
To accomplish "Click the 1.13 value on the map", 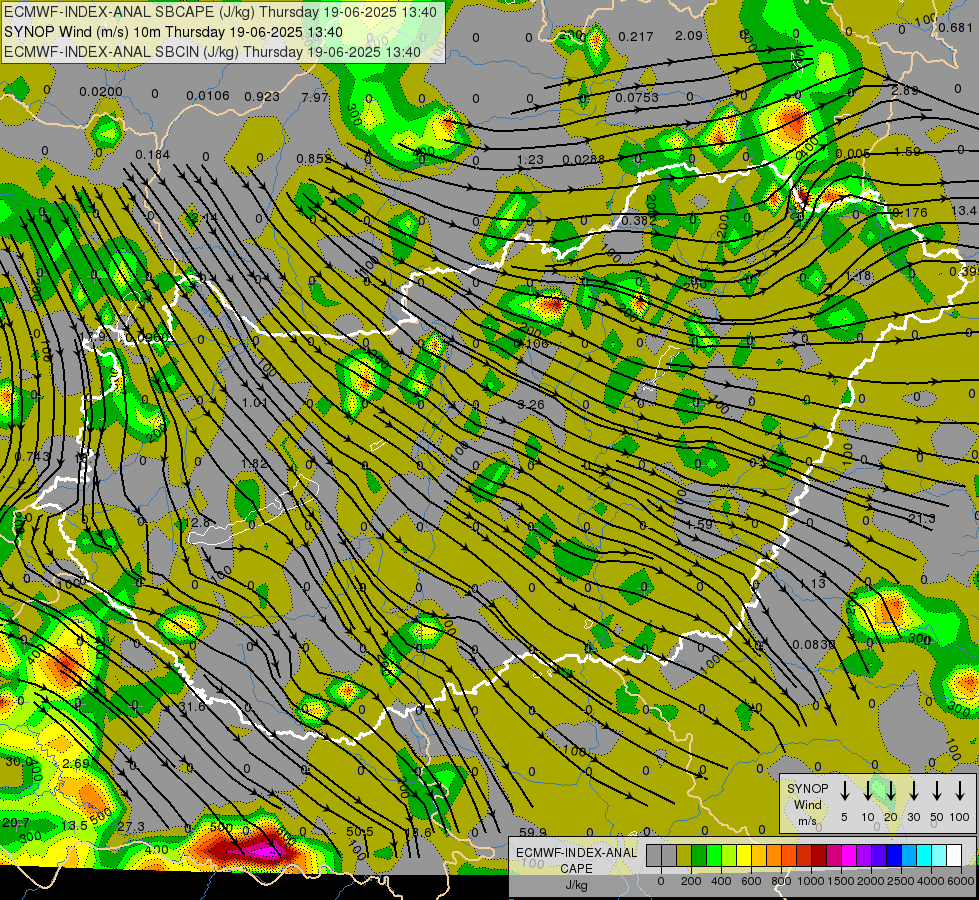I will [x=813, y=583].
